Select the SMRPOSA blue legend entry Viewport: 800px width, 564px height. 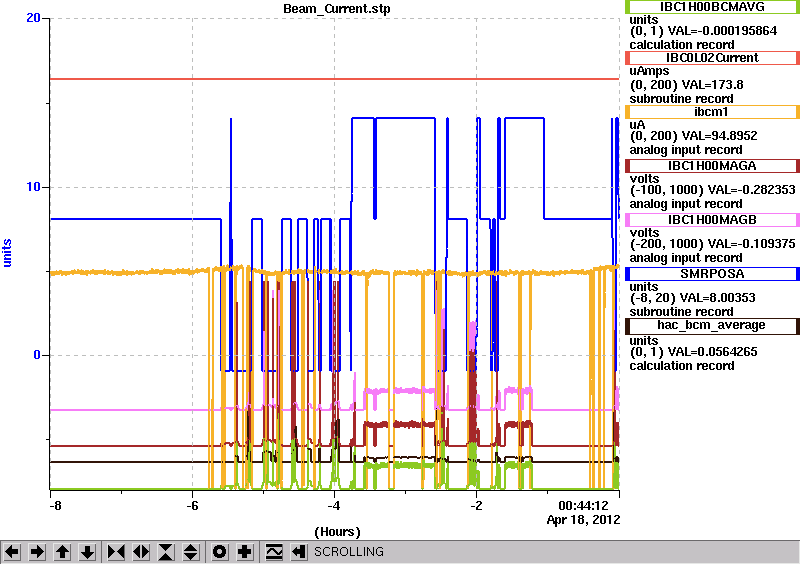(712, 274)
